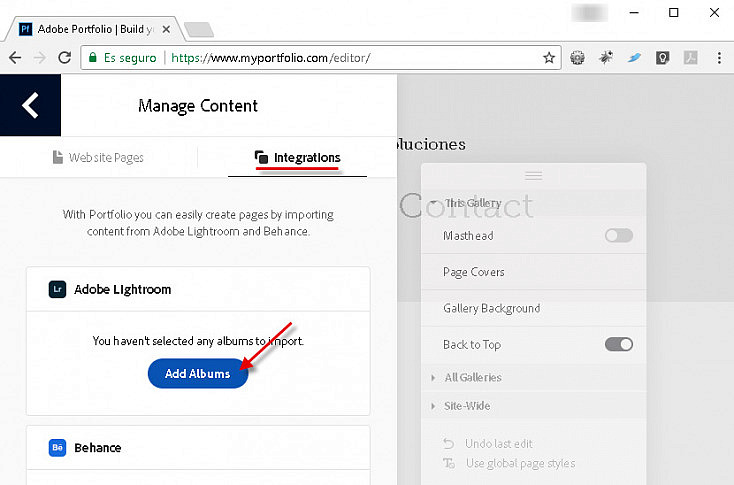
Task: Click the Add Albums button
Action: pos(198,373)
